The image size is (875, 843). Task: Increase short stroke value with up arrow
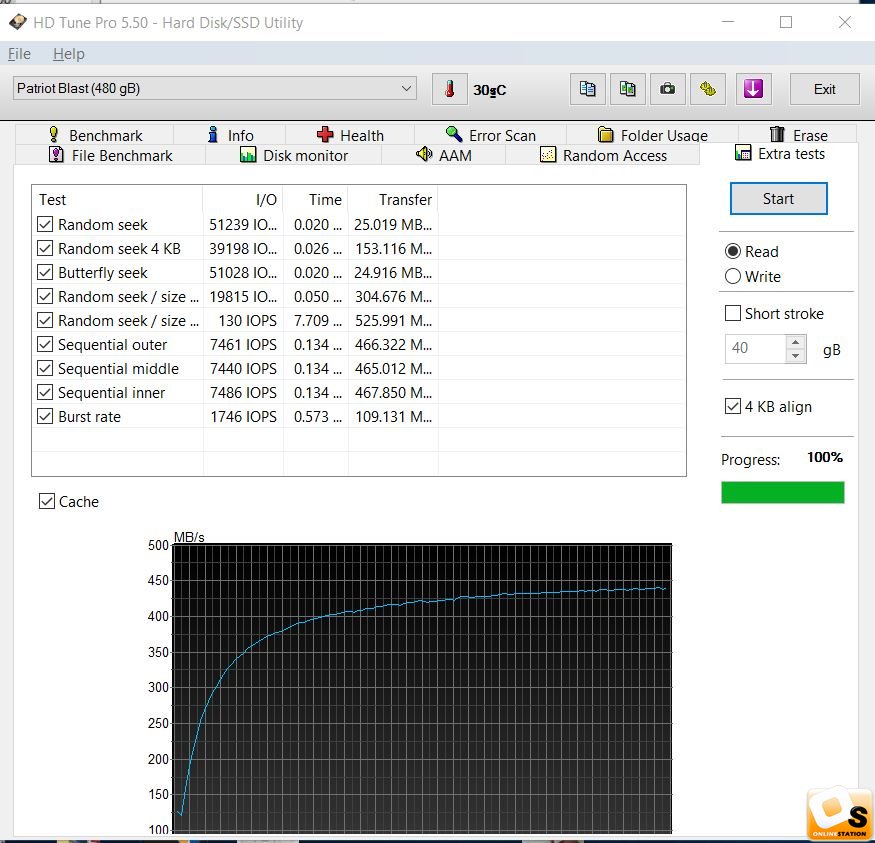pos(796,343)
